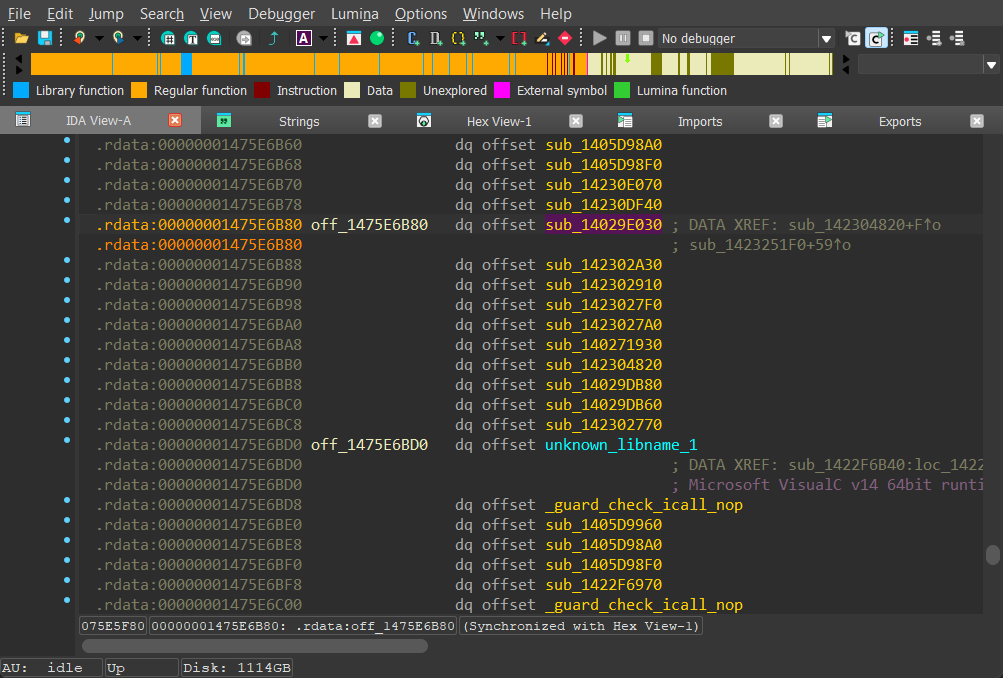This screenshot has height=678, width=1003.
Task: Jump to sub_14029E030 function
Action: tap(603, 224)
